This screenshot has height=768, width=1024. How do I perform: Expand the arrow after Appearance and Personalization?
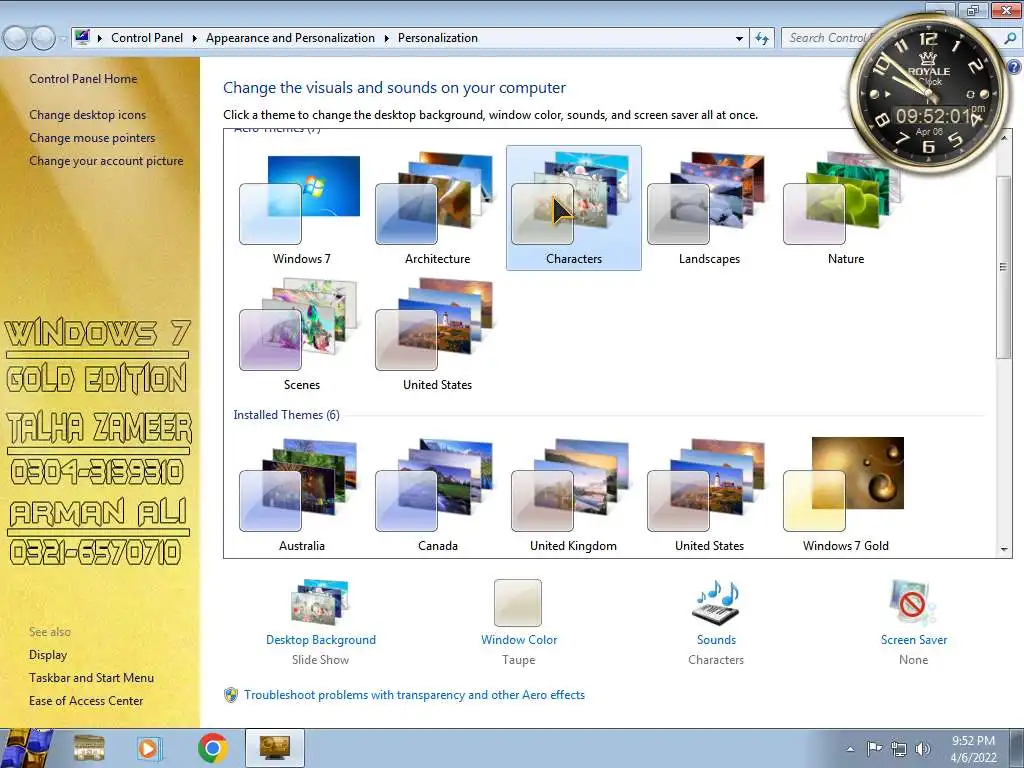click(387, 39)
